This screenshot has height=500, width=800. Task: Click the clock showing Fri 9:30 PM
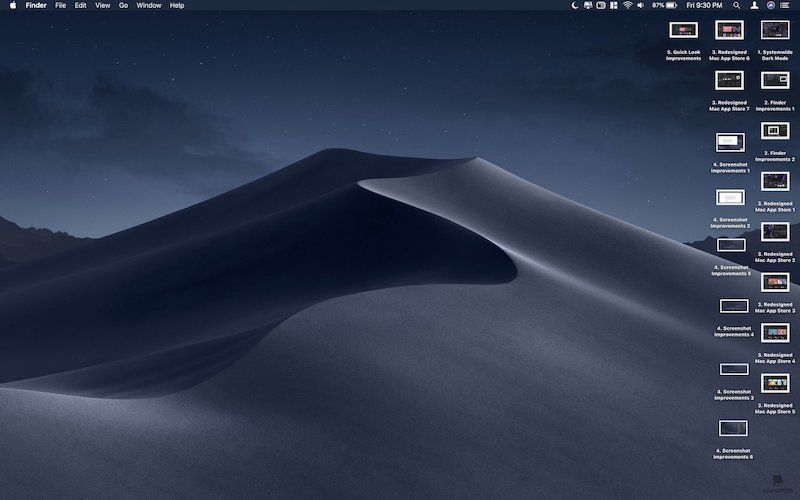point(704,5)
